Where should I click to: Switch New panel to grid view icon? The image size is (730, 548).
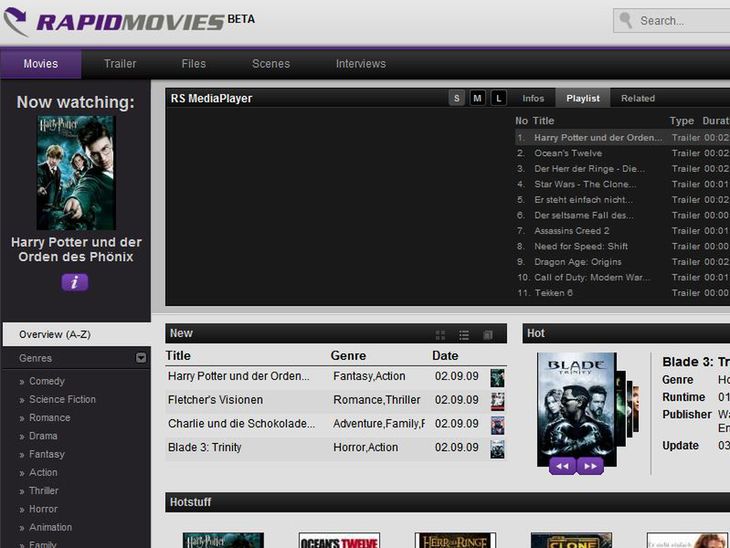(440, 335)
